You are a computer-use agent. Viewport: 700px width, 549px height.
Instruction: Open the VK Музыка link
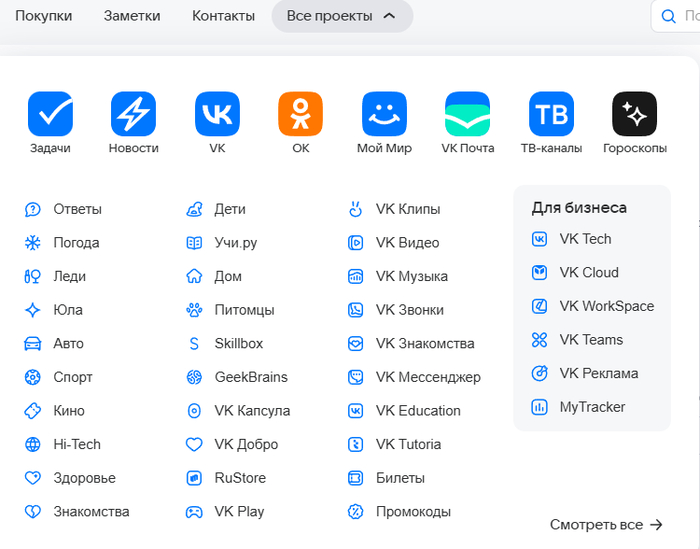coord(411,277)
